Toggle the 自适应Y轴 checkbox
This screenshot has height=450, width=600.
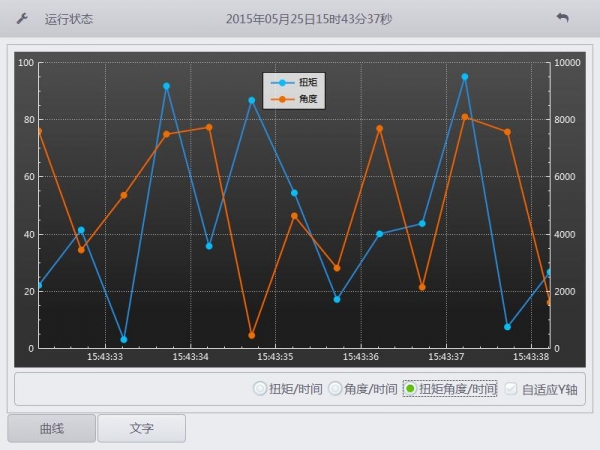coord(512,389)
